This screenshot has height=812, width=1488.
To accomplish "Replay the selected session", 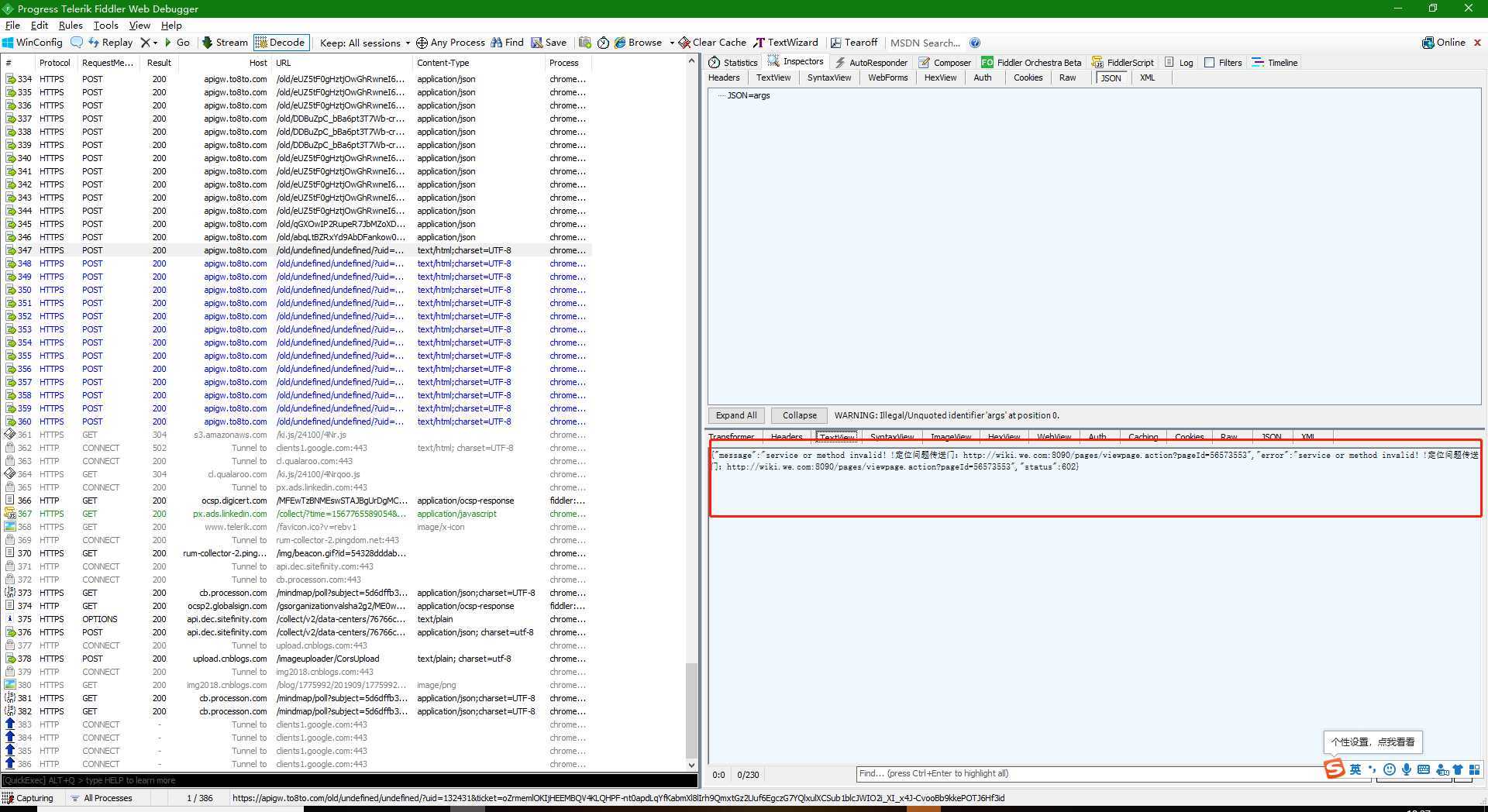I will 110,43.
